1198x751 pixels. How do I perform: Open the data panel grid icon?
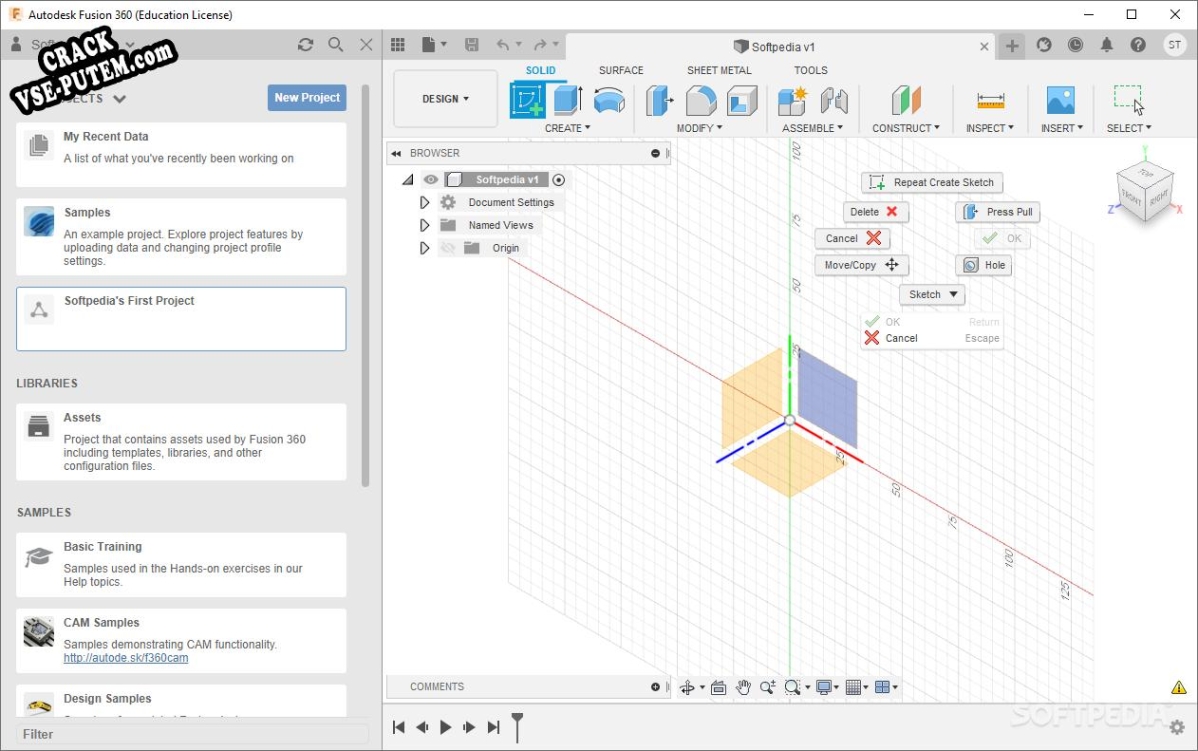click(x=398, y=45)
